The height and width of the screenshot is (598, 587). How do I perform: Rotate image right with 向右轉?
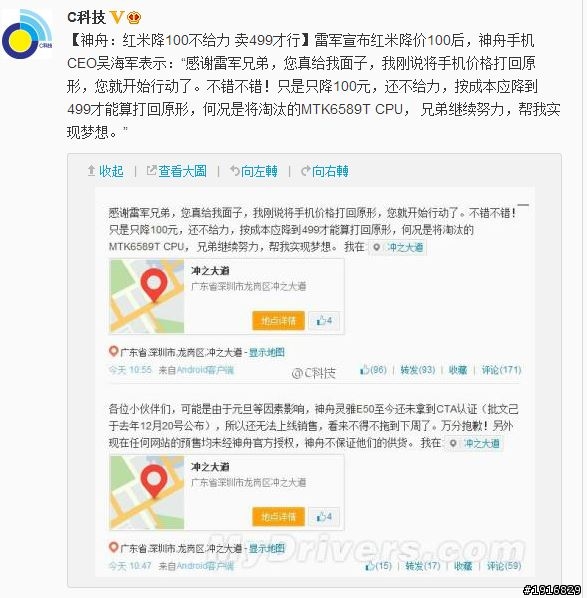pyautogui.click(x=325, y=171)
